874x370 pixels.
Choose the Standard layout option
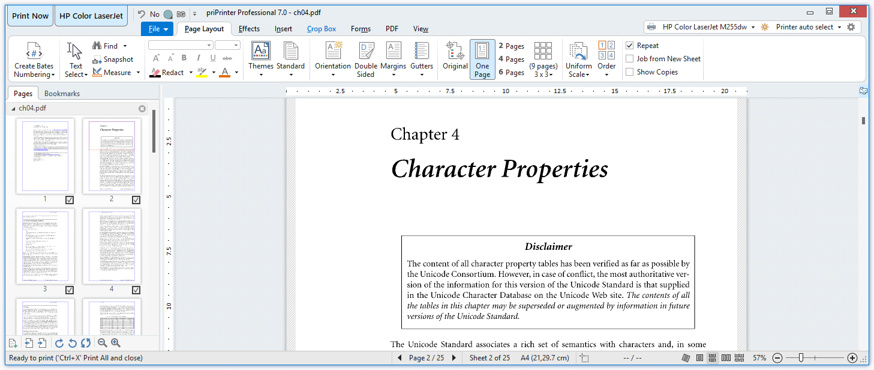coord(290,60)
